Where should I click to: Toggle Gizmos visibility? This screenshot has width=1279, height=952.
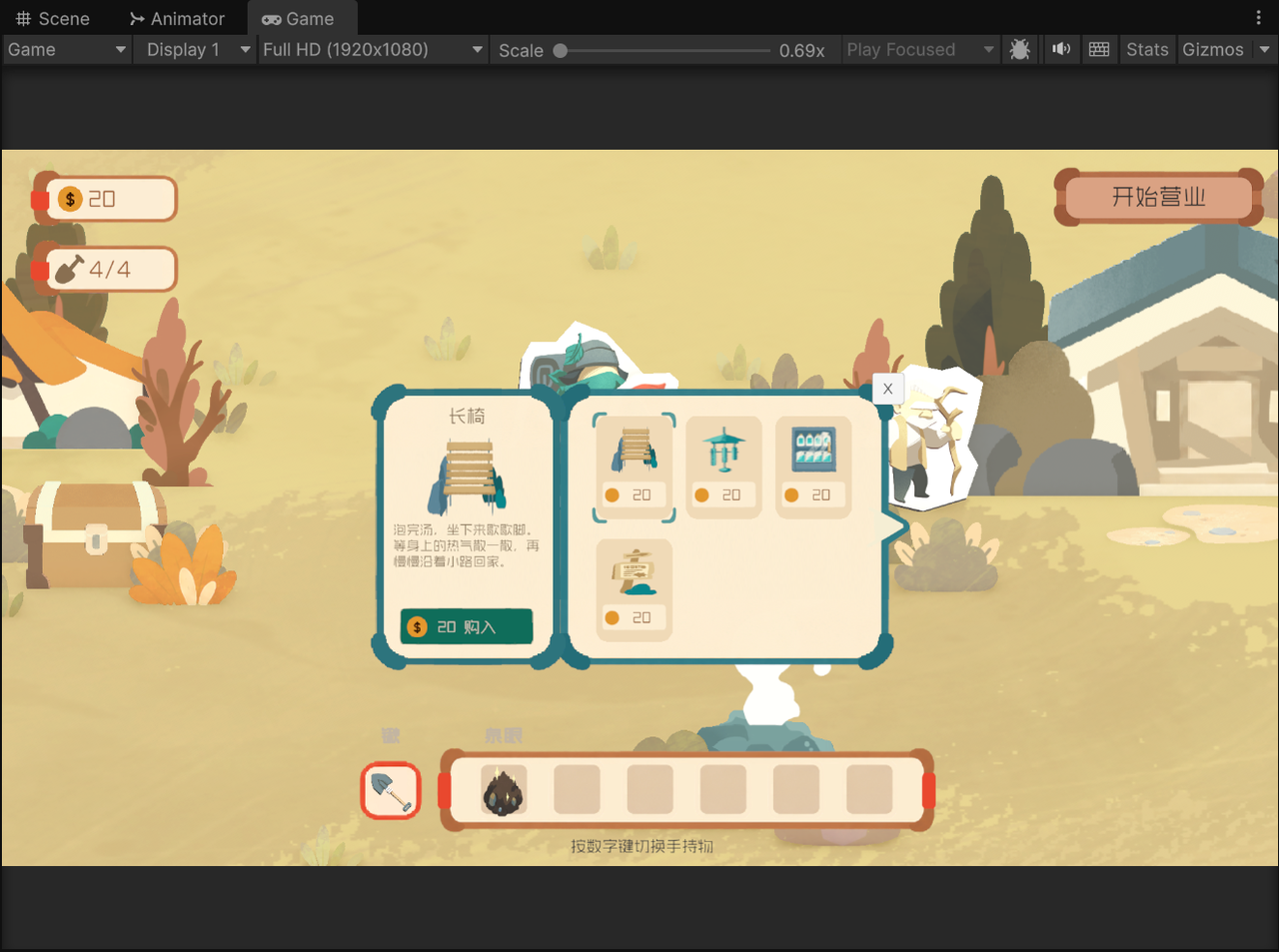[1213, 49]
